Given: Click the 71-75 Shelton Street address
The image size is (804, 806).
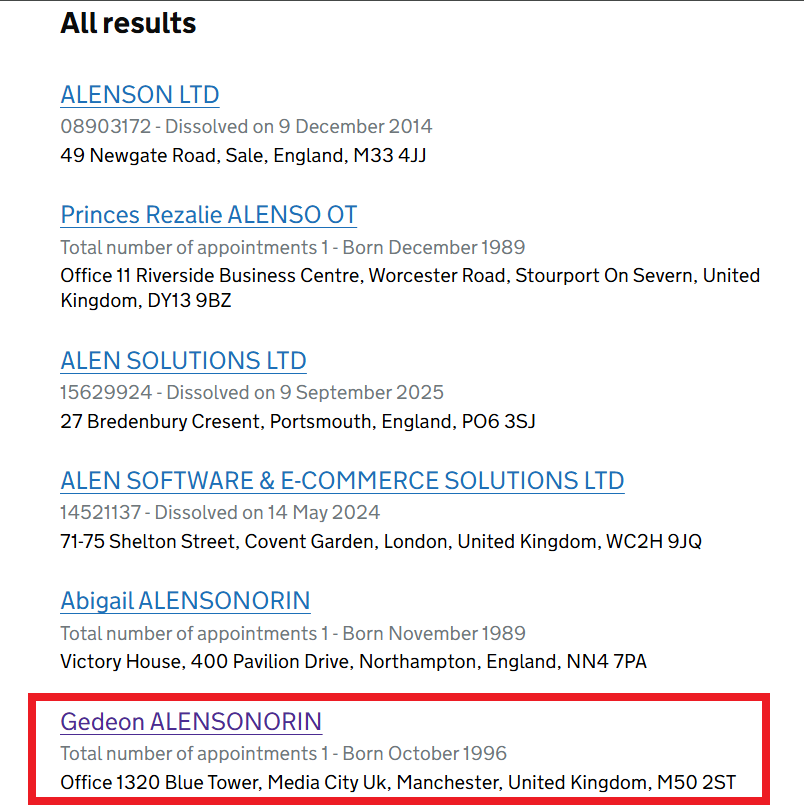Looking at the screenshot, I should tap(381, 541).
